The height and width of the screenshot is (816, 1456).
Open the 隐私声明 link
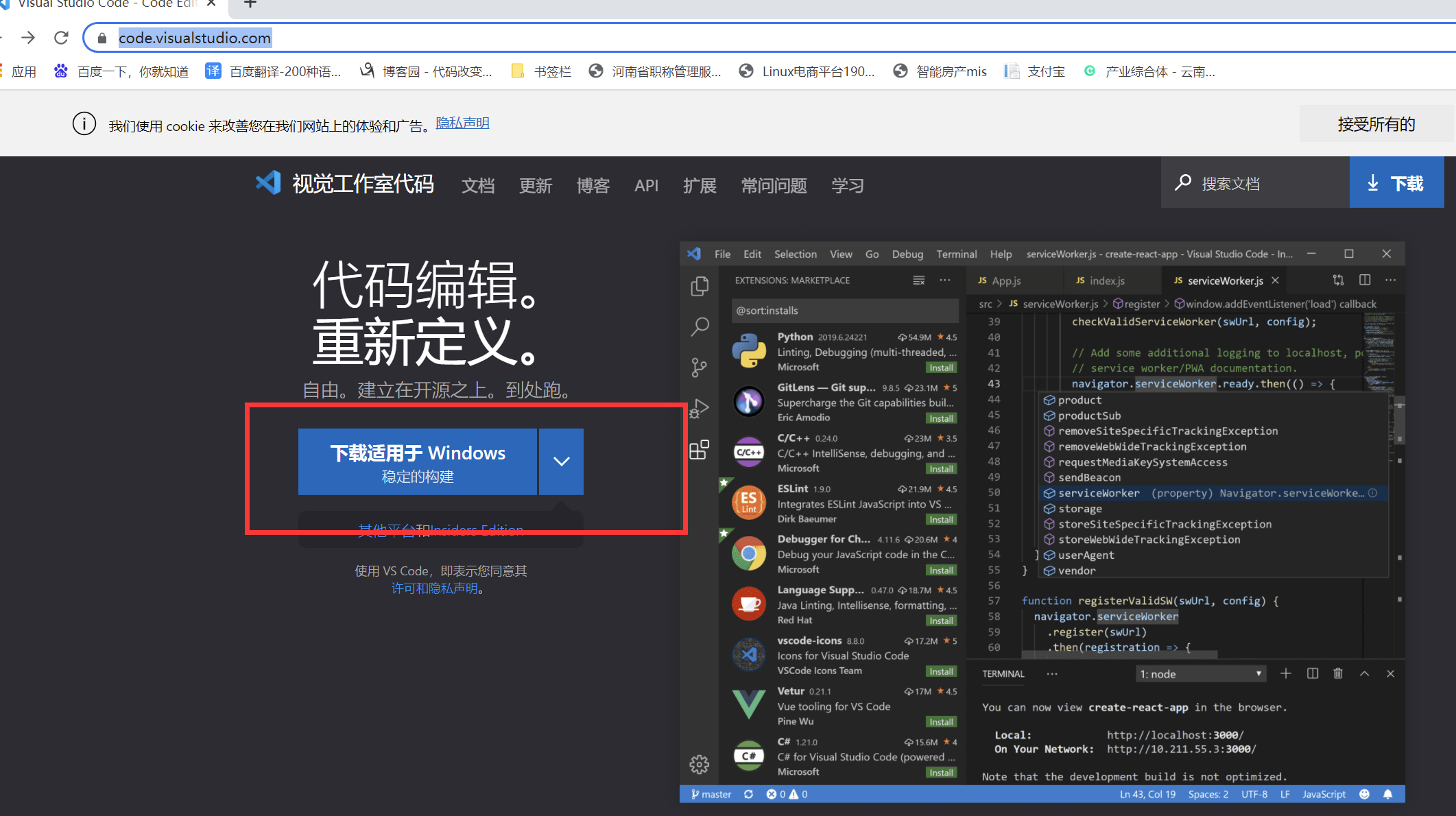(x=462, y=123)
